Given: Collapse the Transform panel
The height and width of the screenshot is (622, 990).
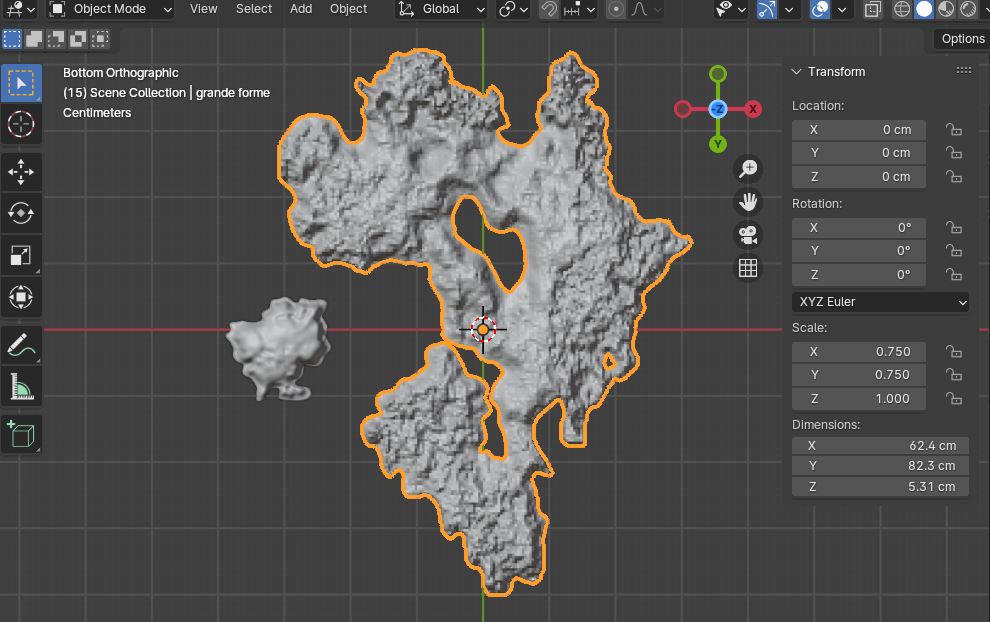Looking at the screenshot, I should pyautogui.click(x=797, y=72).
